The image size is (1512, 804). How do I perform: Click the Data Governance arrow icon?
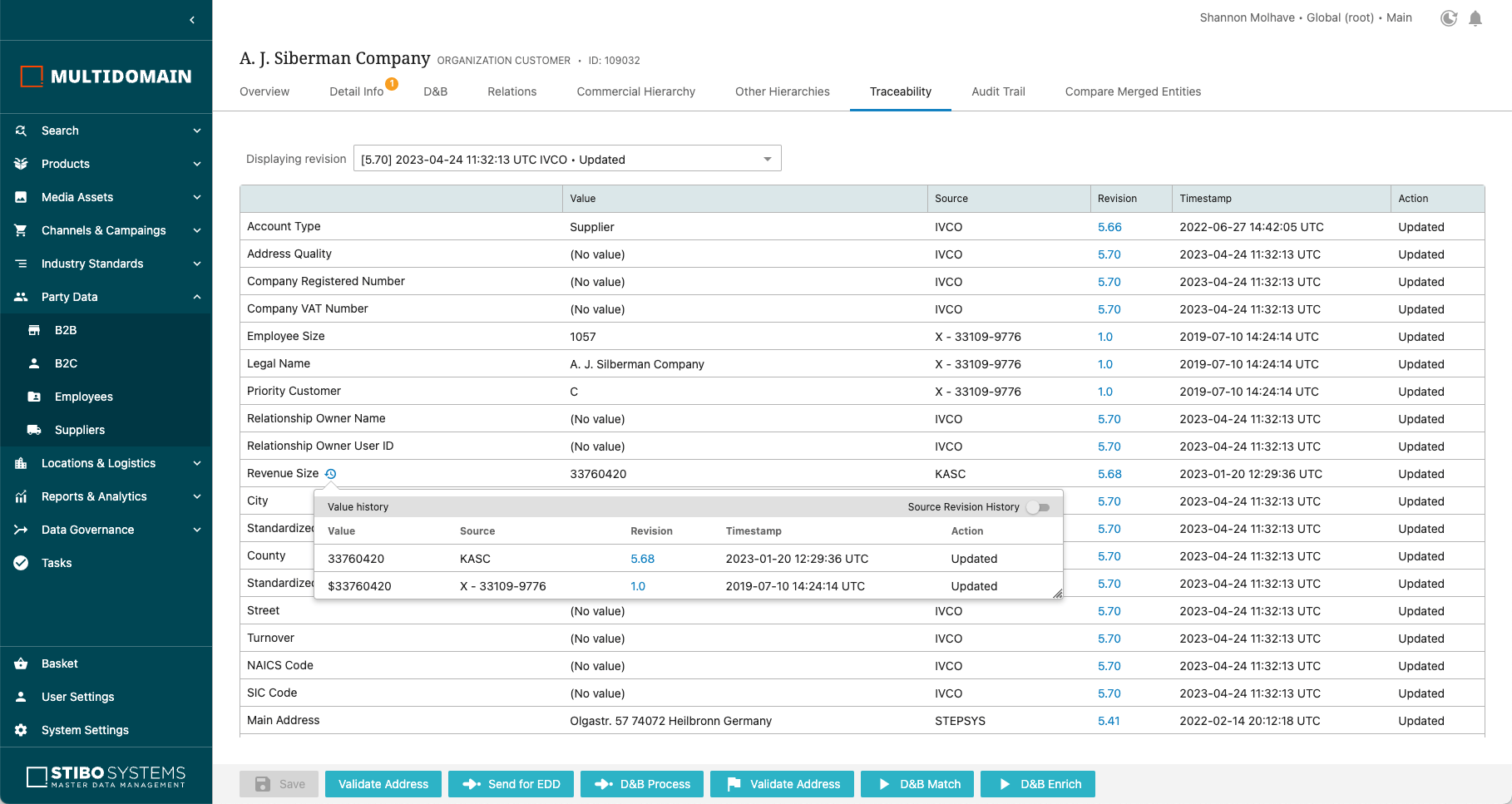click(x=22, y=530)
